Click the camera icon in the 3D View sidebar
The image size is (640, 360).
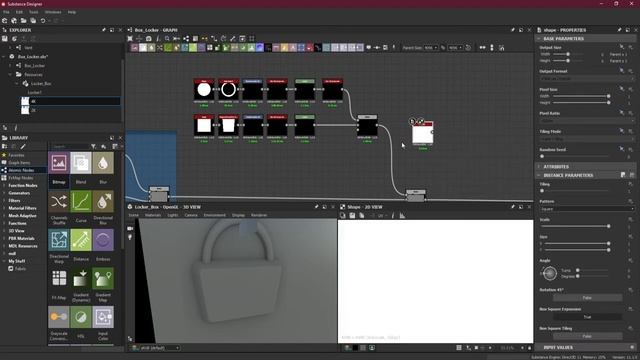[x=130, y=229]
